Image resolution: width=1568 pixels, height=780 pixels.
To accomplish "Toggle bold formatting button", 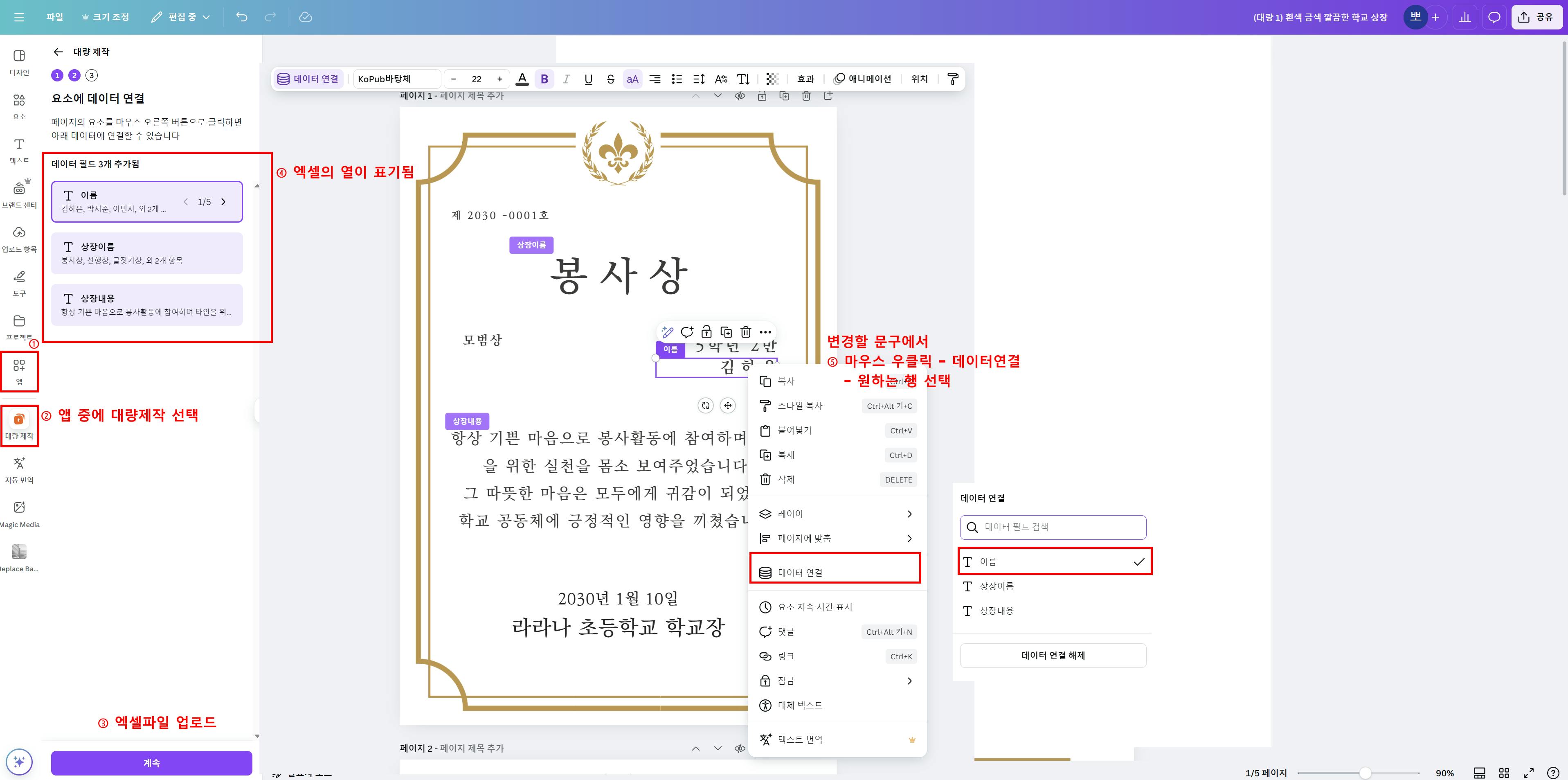I will pos(544,79).
